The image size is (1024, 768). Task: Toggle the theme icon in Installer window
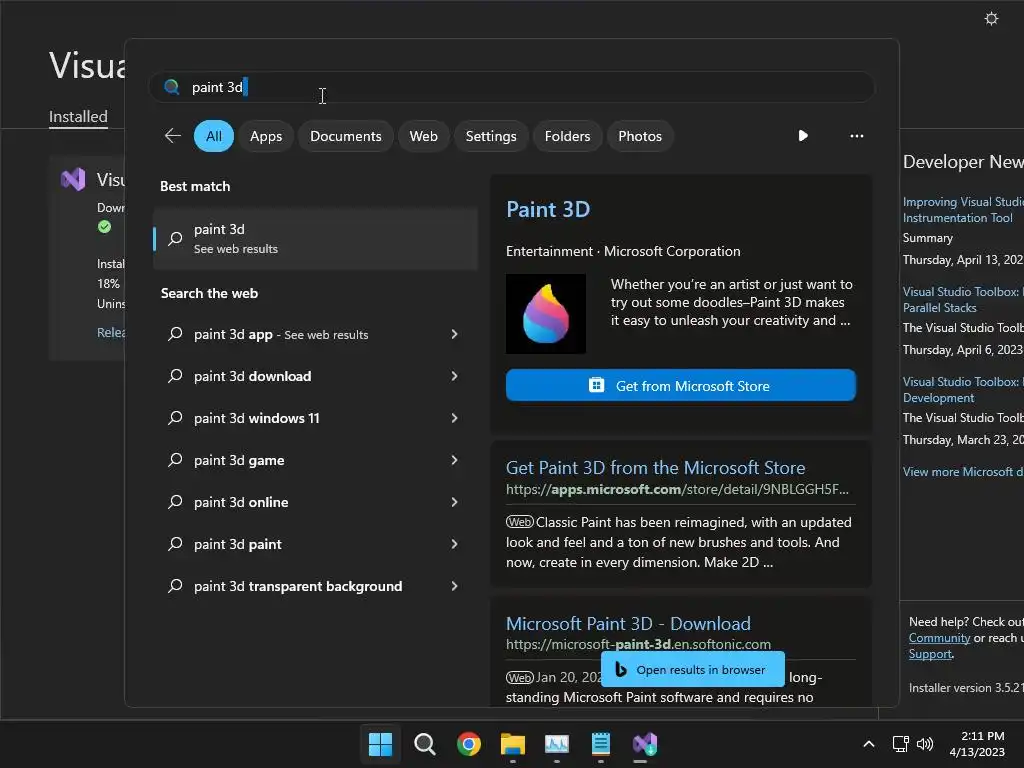click(991, 18)
